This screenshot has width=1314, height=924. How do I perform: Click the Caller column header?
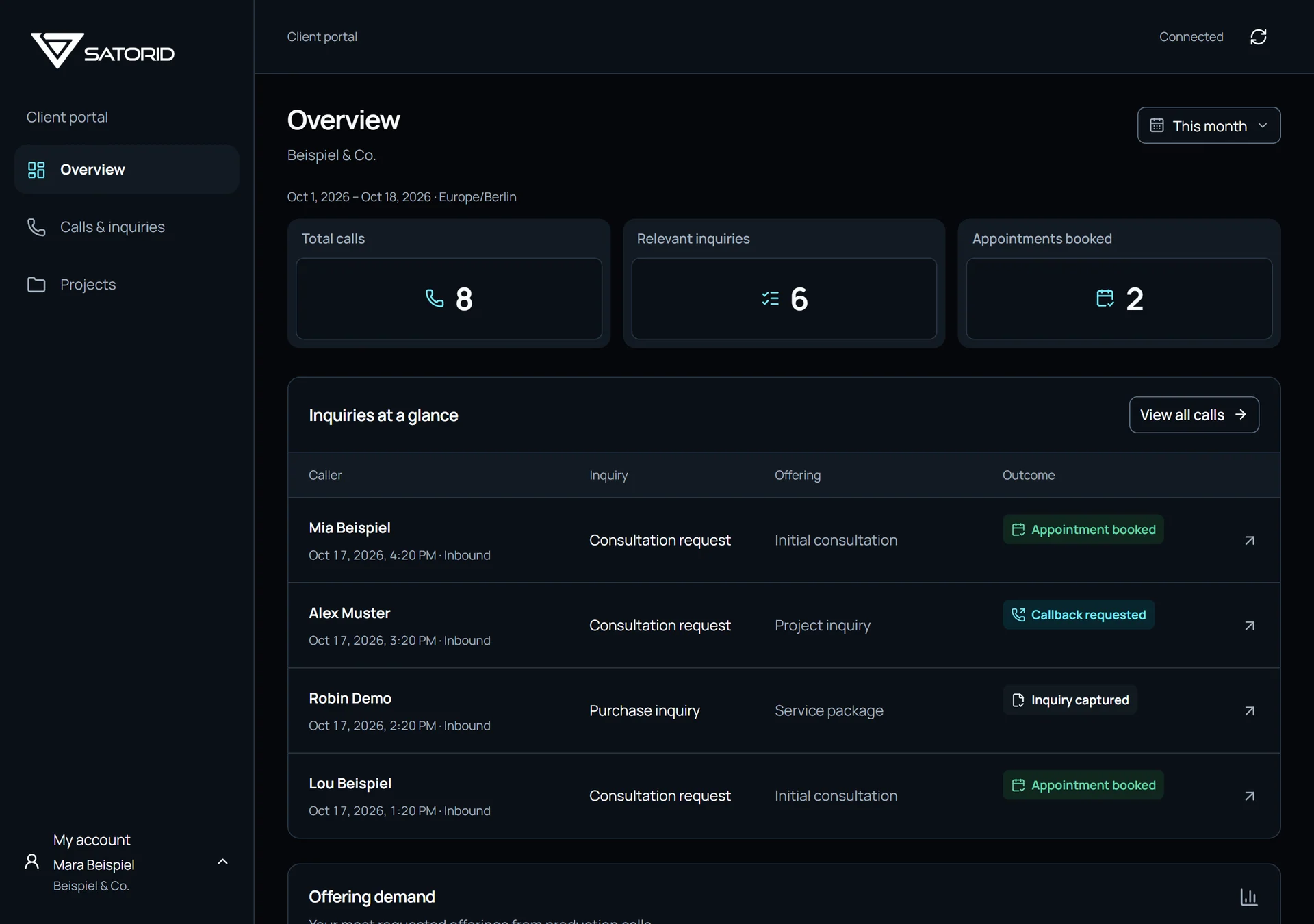coord(324,475)
